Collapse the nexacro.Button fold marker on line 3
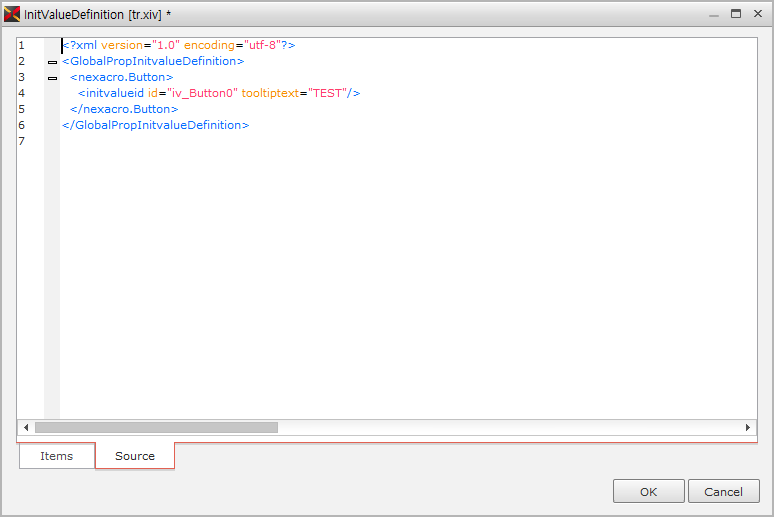Screen dimensions: 774x517 tap(52, 78)
